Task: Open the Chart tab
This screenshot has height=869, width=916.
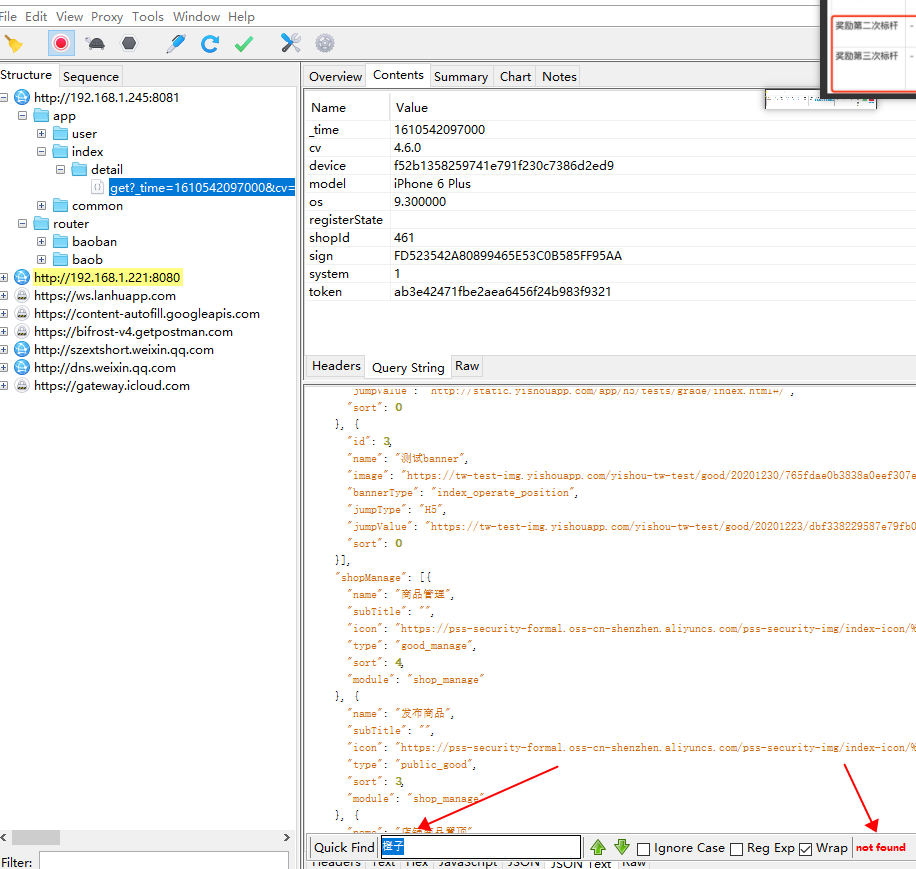Action: (x=515, y=77)
